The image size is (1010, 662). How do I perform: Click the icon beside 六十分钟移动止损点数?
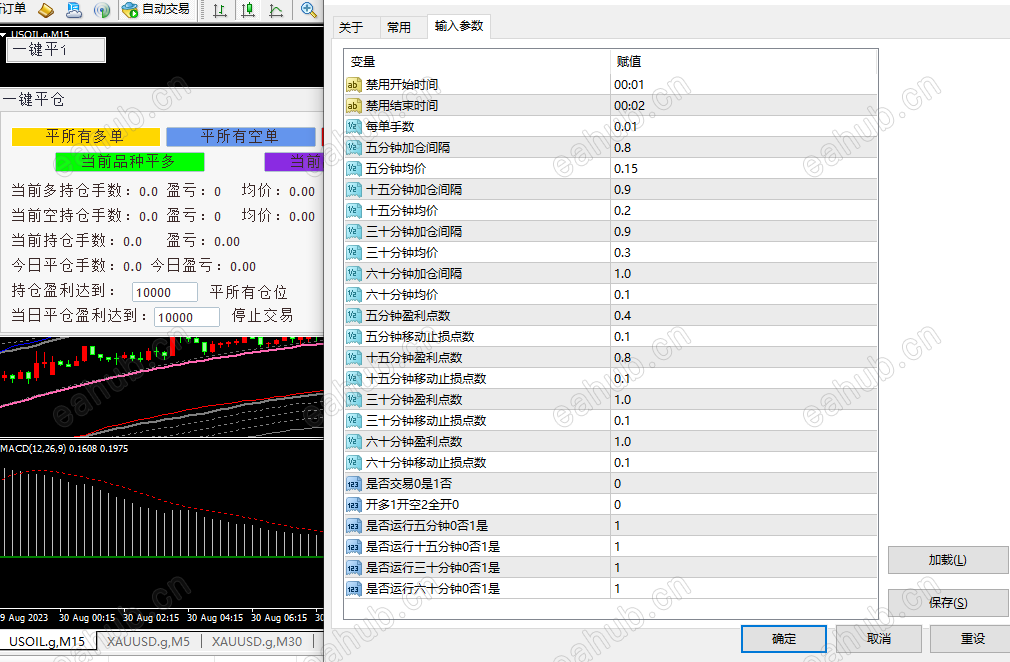[353, 463]
